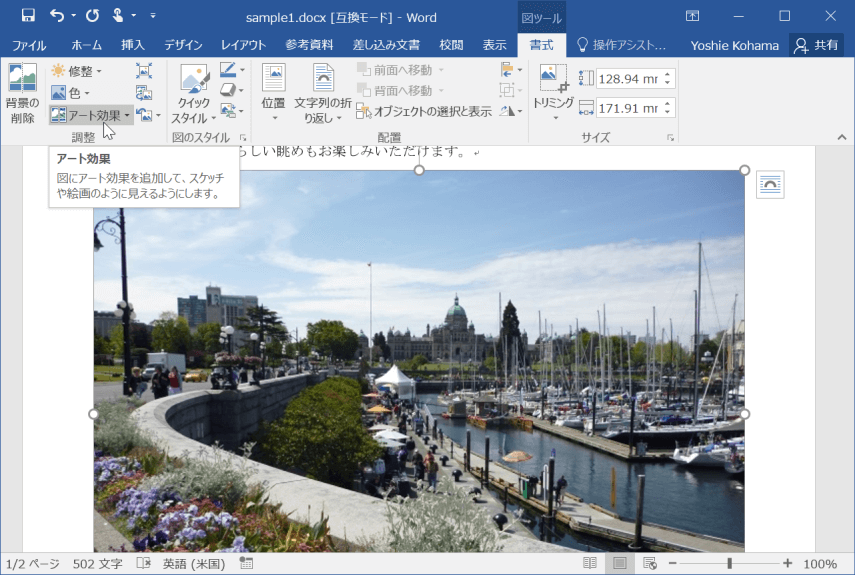The image size is (855, 575).
Task: Switch to the ホーム tab
Action: [86, 45]
